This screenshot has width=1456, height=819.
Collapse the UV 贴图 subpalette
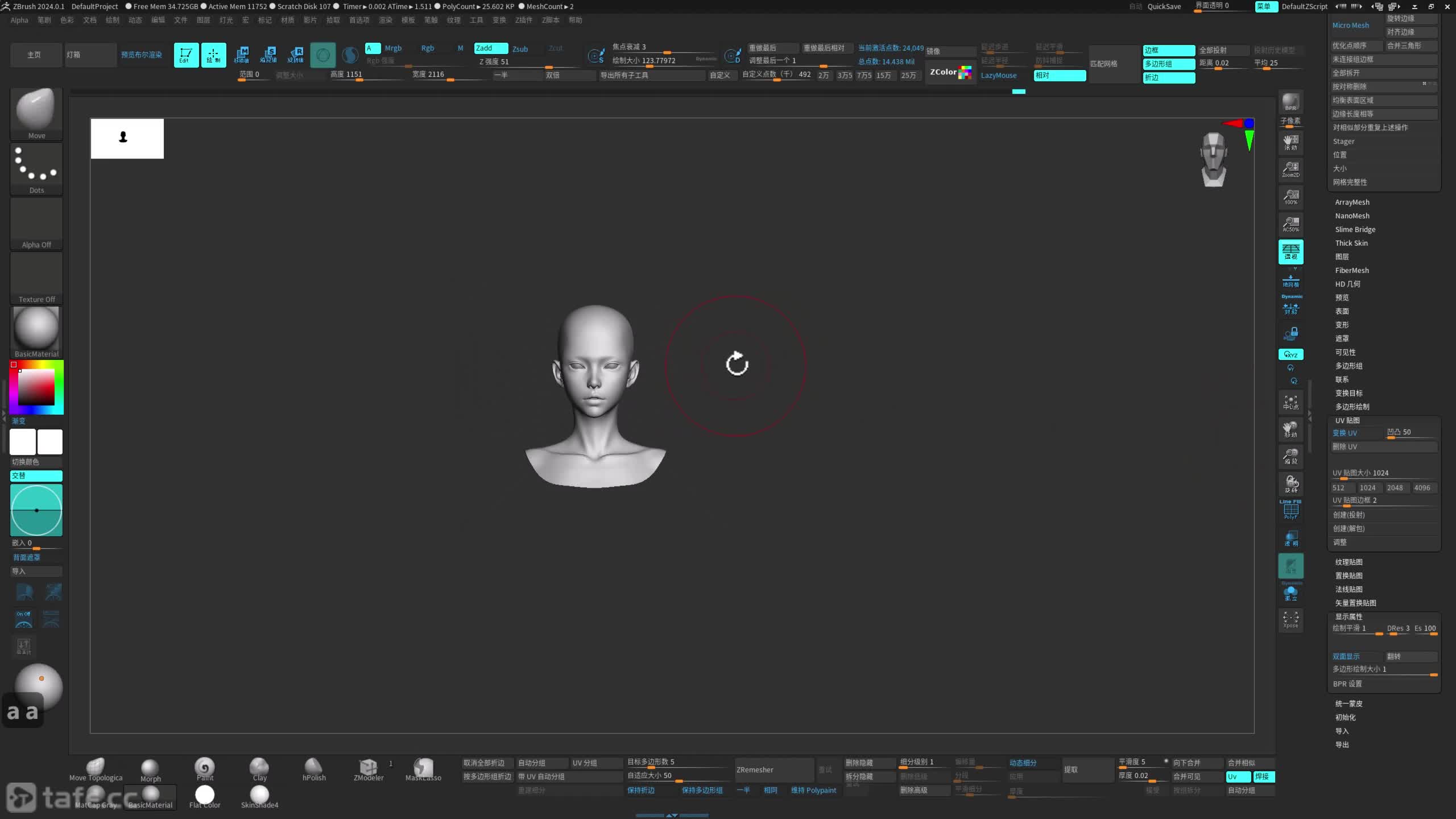click(x=1347, y=421)
